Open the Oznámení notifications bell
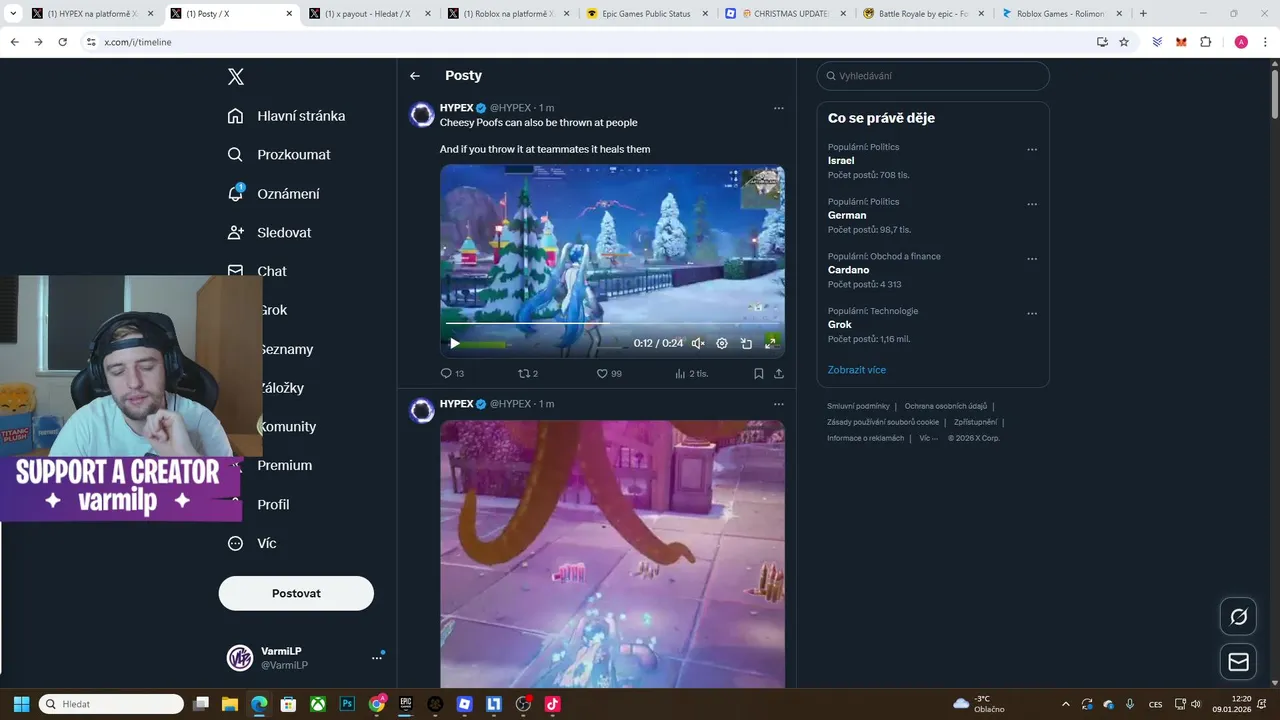Viewport: 1280px width, 720px height. [235, 193]
